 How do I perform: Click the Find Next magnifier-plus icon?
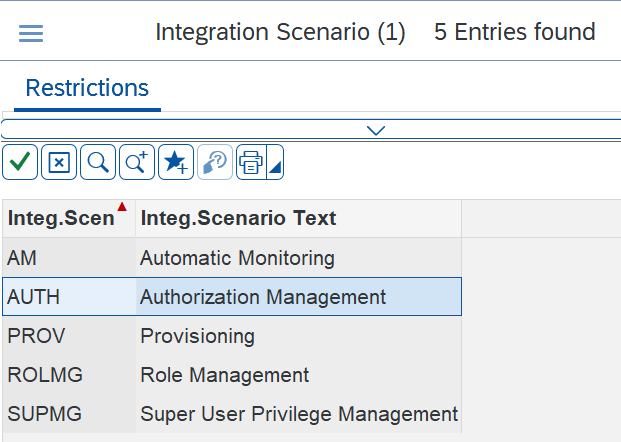point(137,162)
